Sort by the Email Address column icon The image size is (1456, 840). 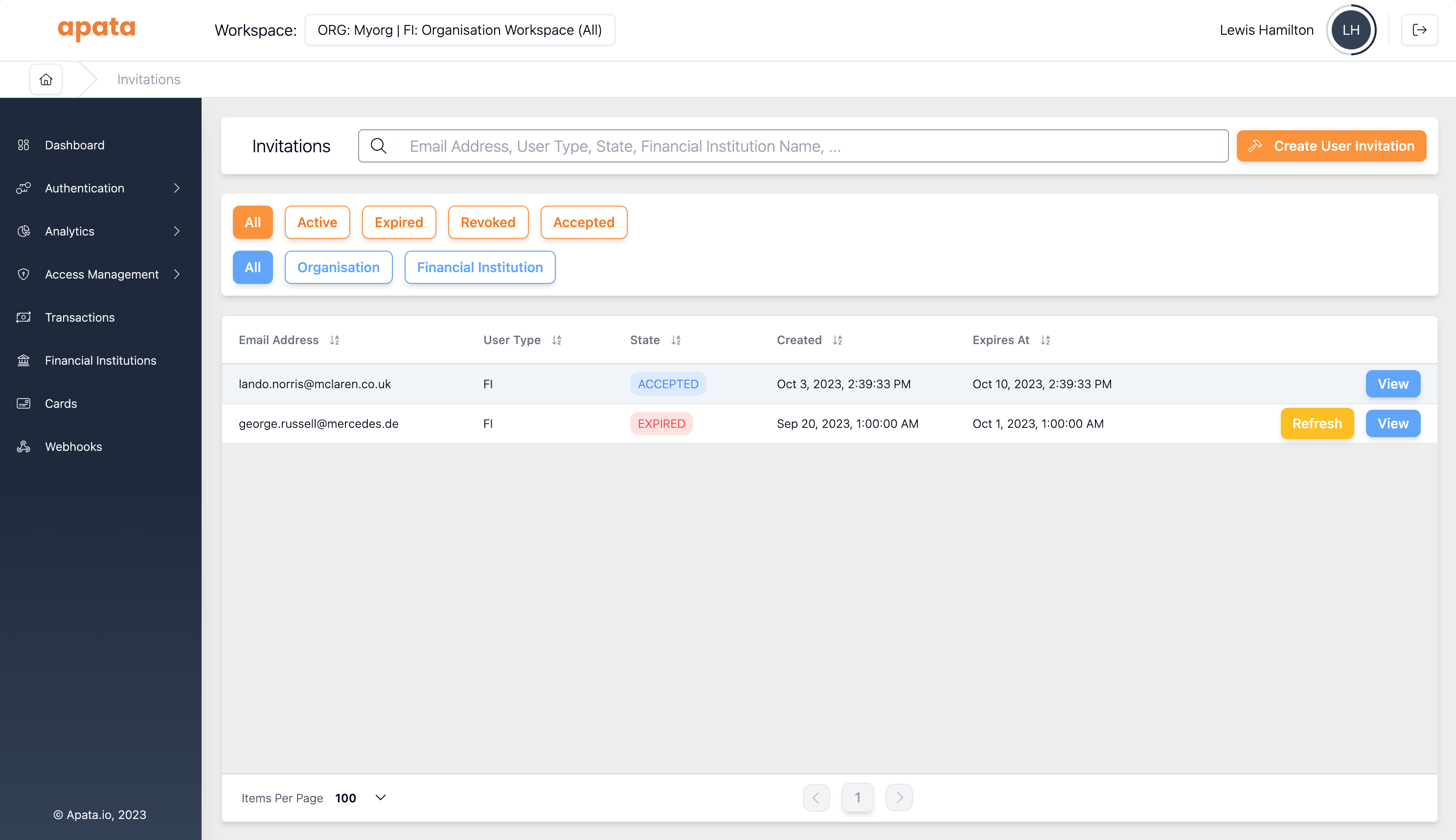click(335, 340)
